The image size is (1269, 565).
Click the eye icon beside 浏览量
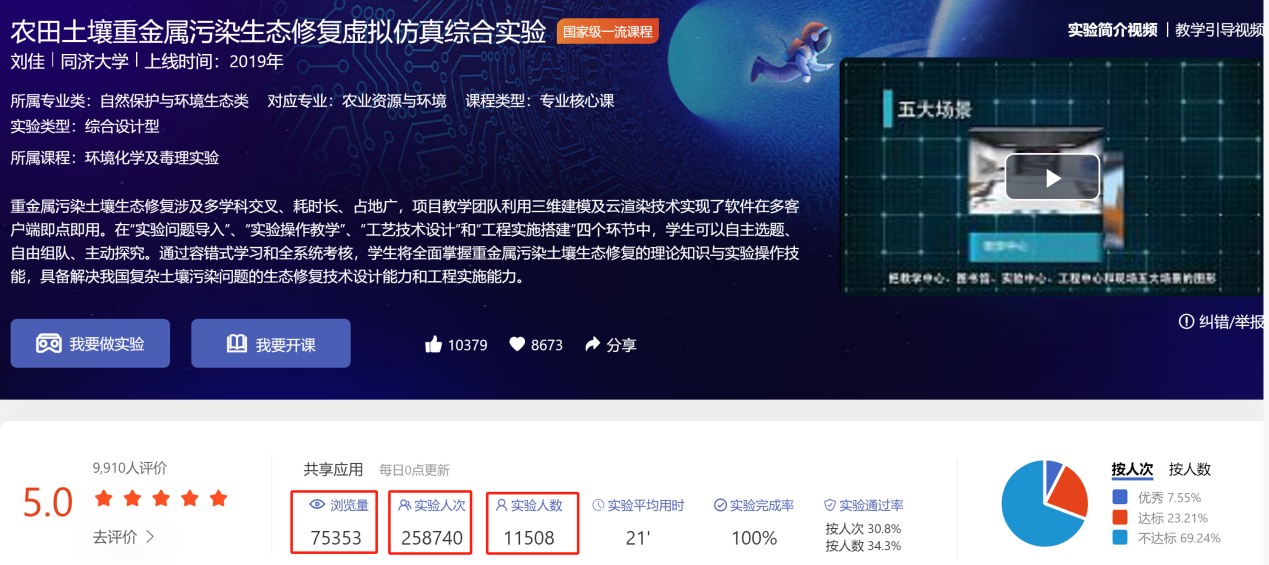point(317,505)
